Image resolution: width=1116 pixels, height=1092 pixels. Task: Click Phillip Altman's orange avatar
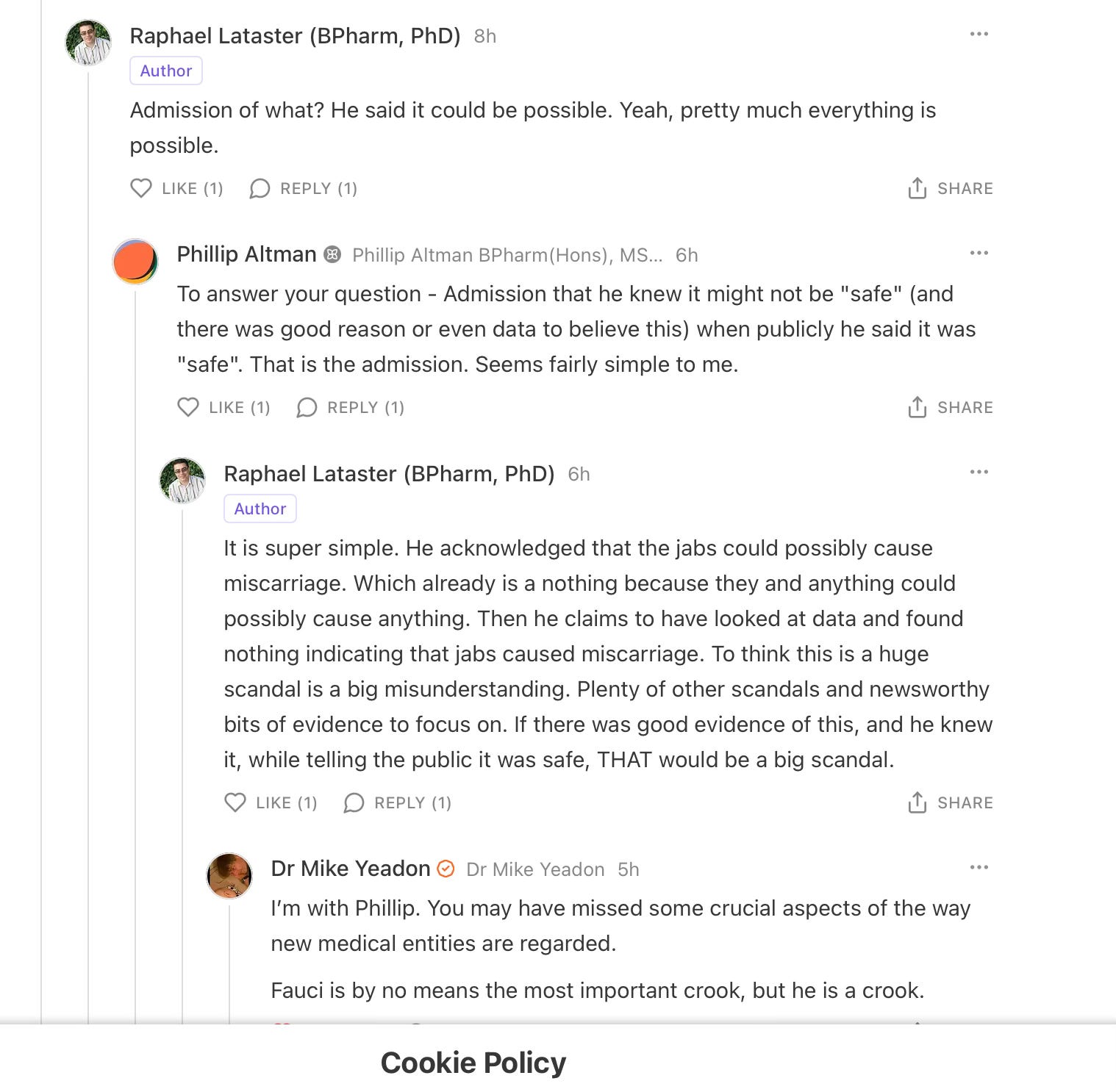click(135, 262)
